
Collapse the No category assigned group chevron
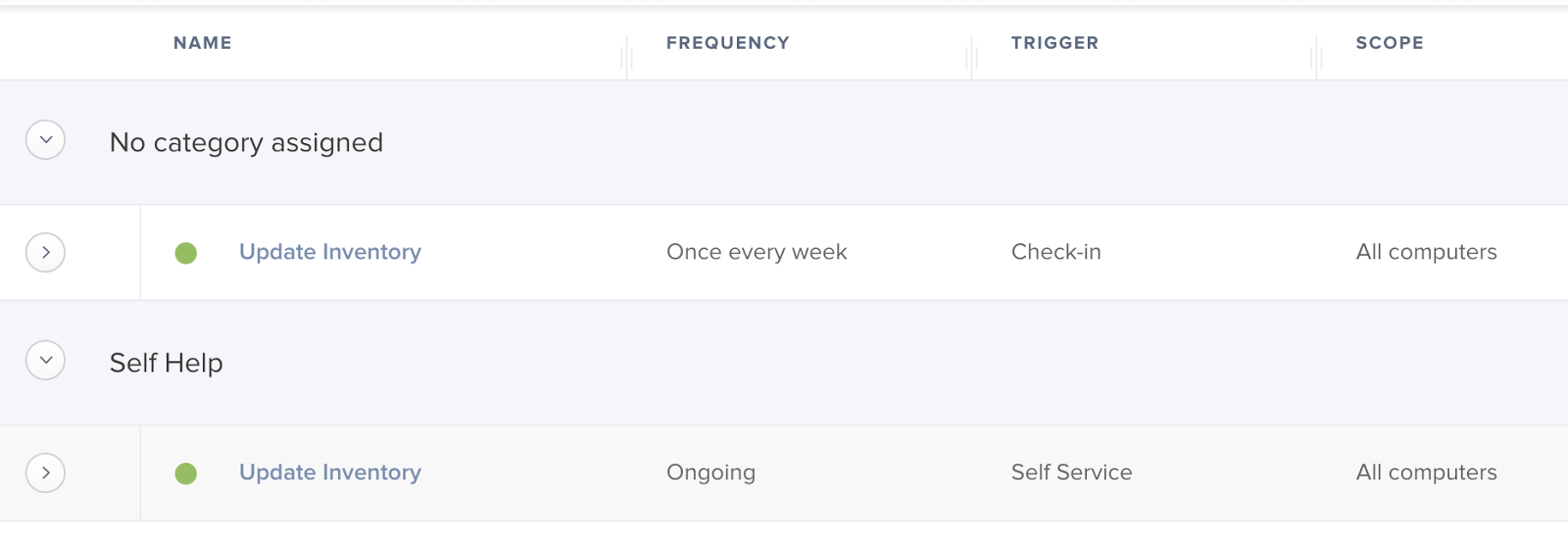[45, 140]
